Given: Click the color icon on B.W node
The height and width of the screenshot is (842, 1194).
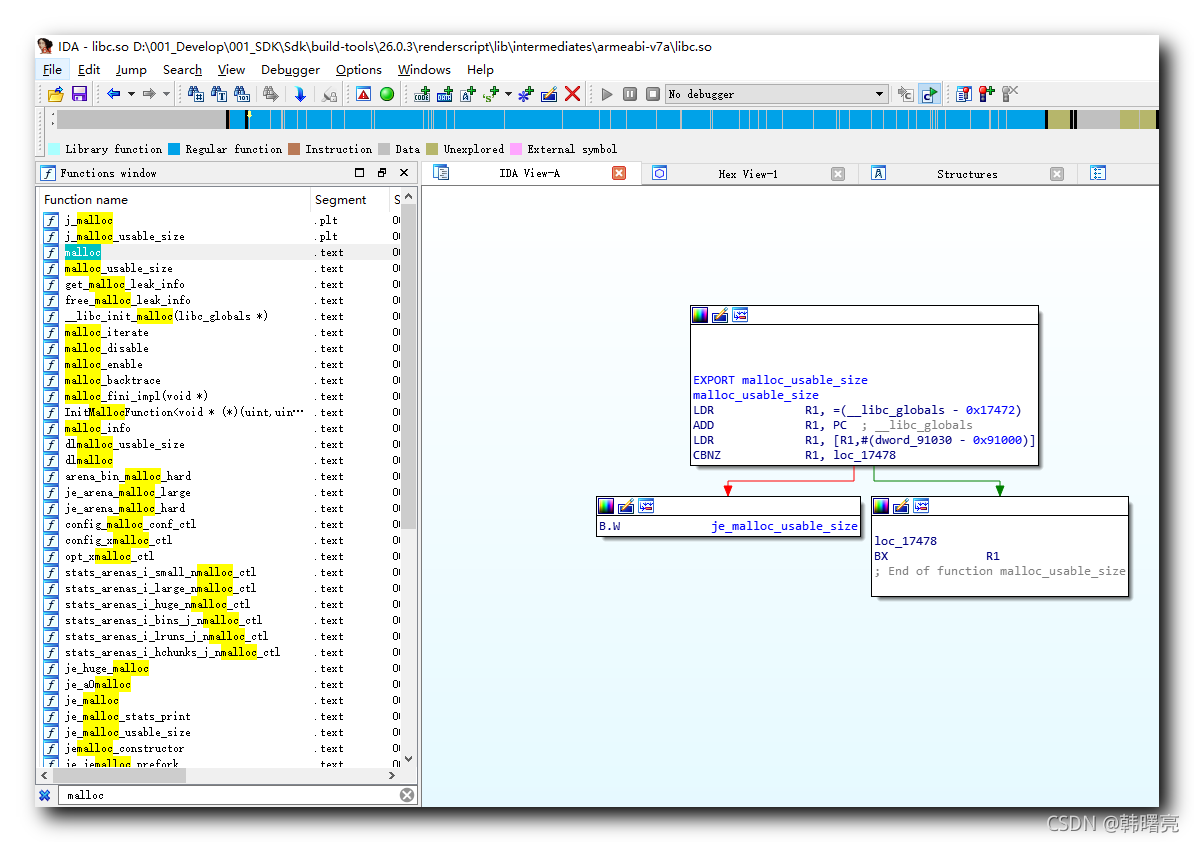Looking at the screenshot, I should pos(606,506).
